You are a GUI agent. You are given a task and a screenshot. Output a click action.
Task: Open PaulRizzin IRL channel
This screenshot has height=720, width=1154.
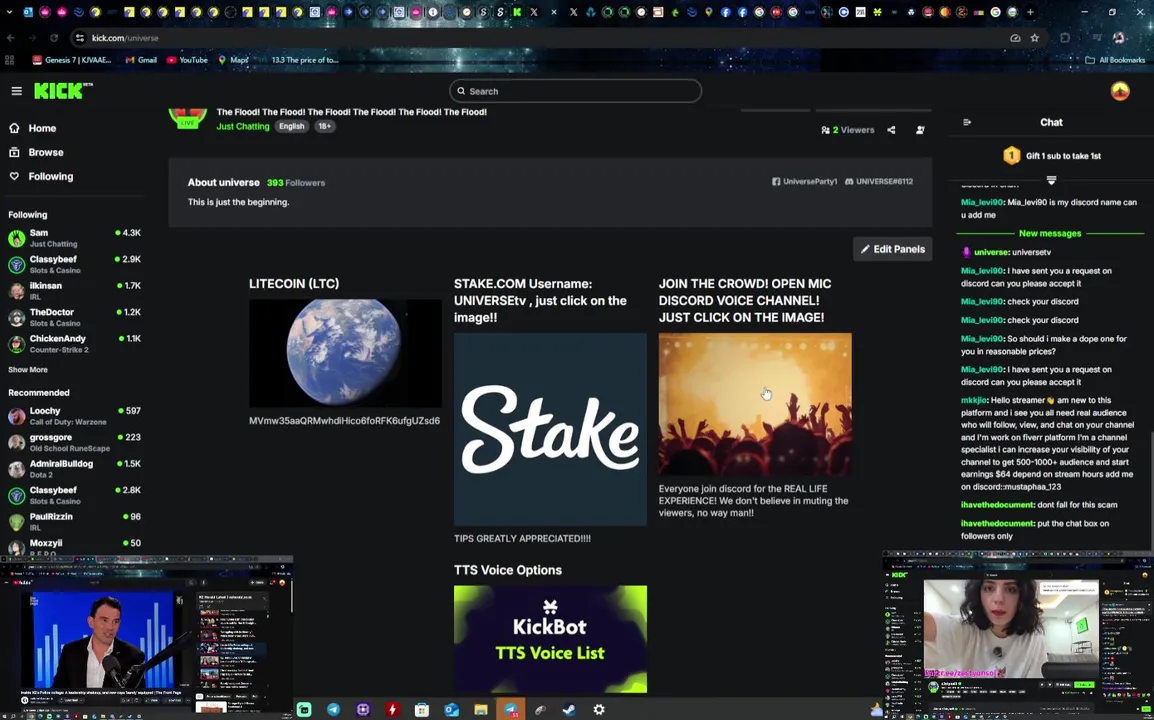click(x=74, y=522)
